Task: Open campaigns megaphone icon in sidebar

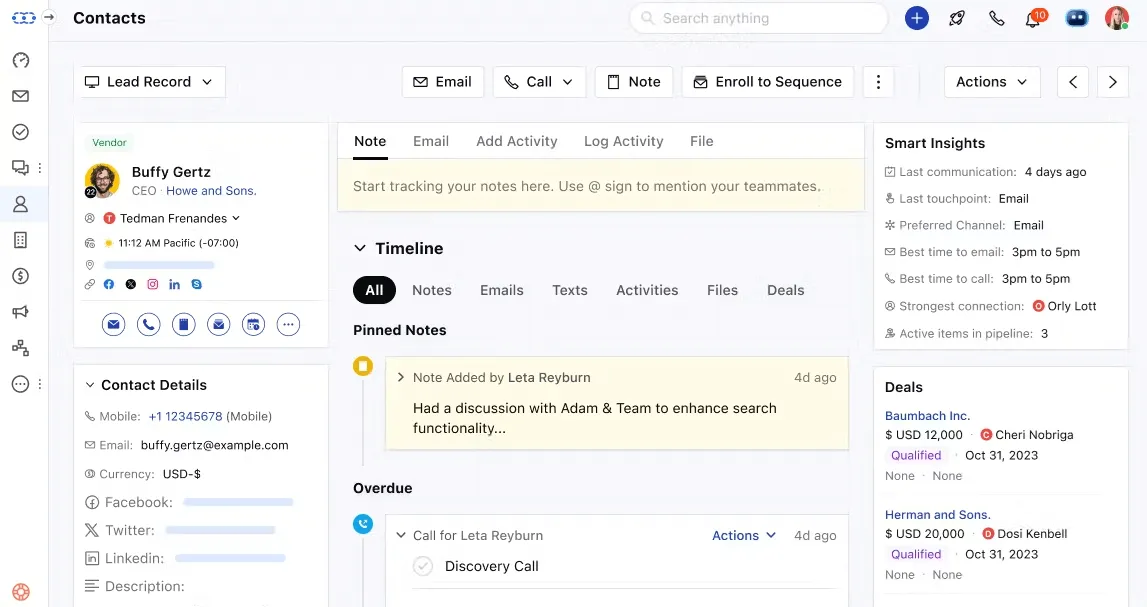Action: (x=20, y=312)
